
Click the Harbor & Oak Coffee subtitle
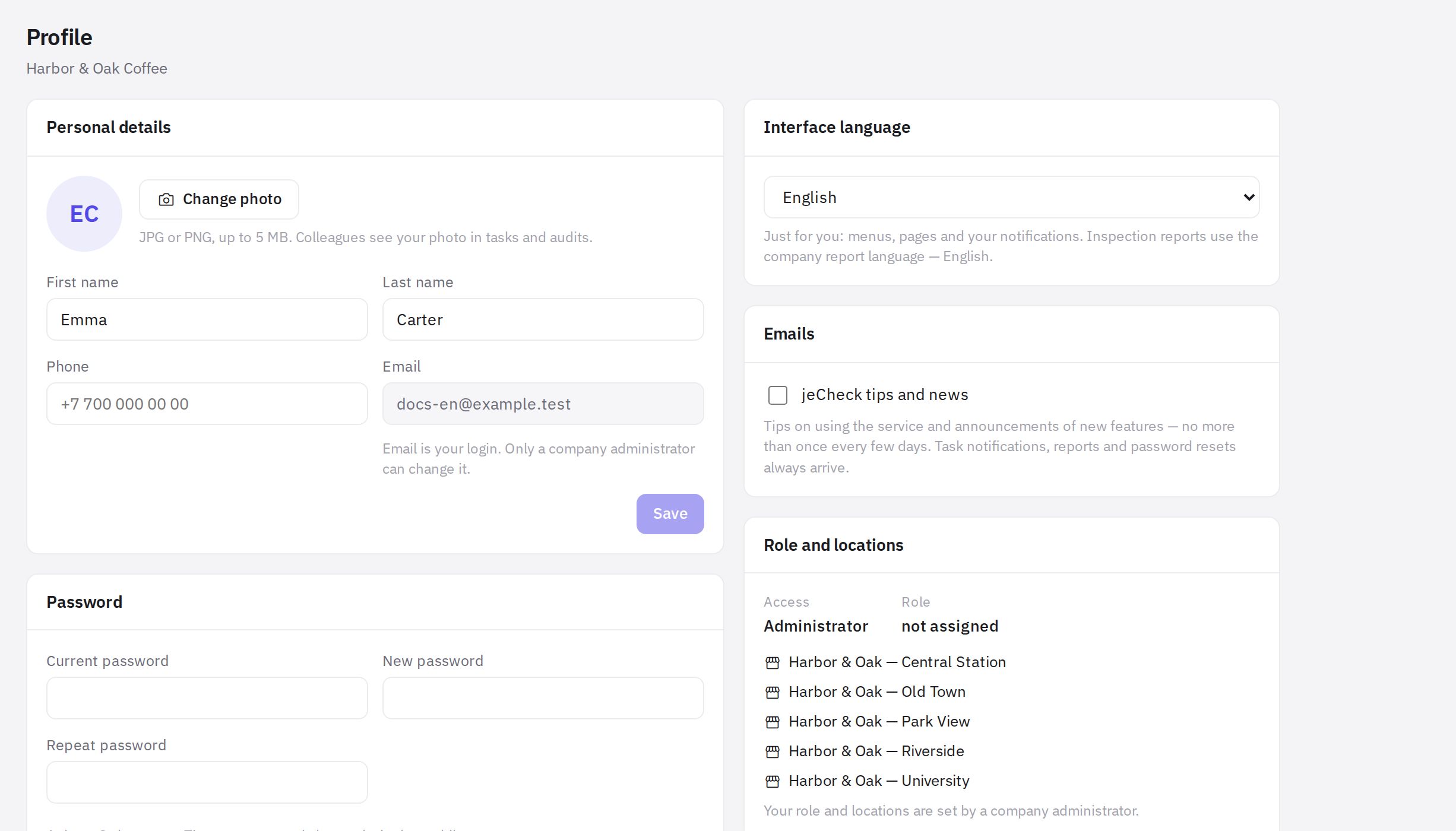click(x=97, y=69)
